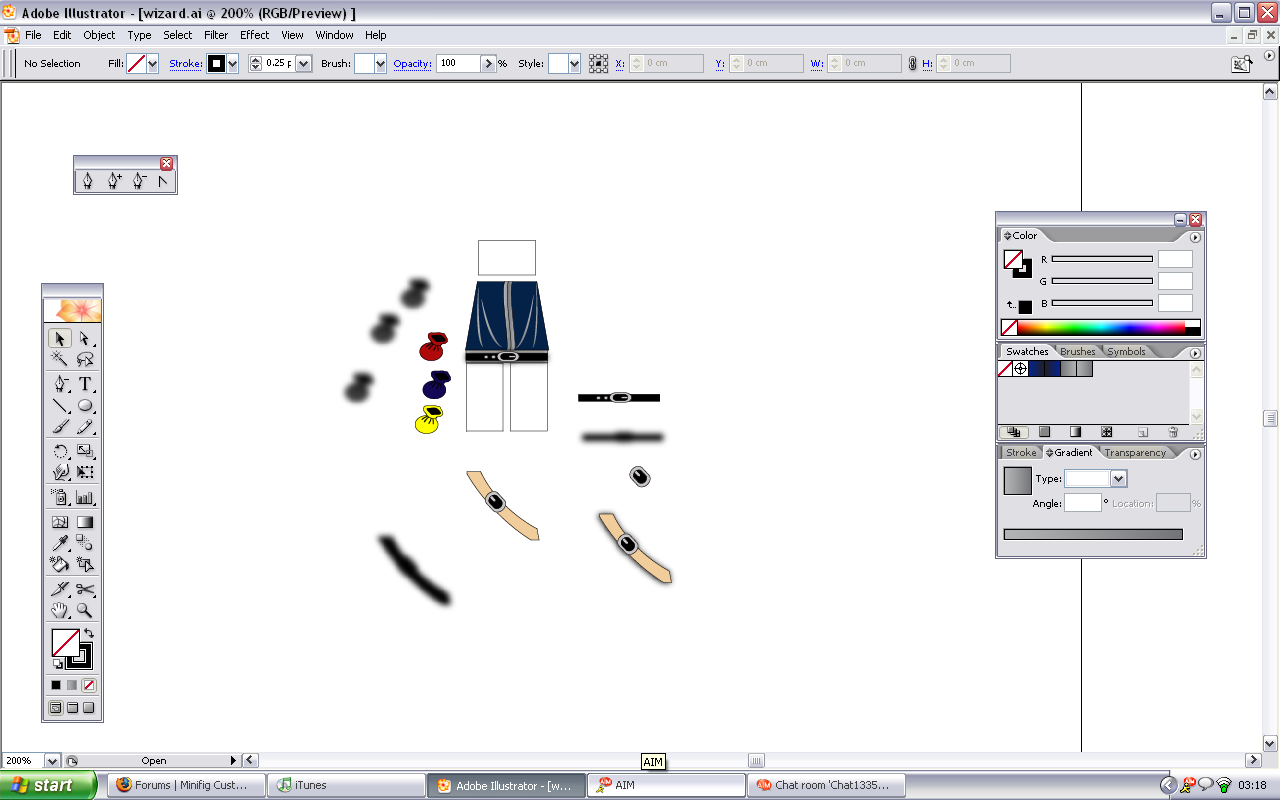Click the Add Anchor Point tool
This screenshot has height=800, width=1280.
tap(114, 182)
